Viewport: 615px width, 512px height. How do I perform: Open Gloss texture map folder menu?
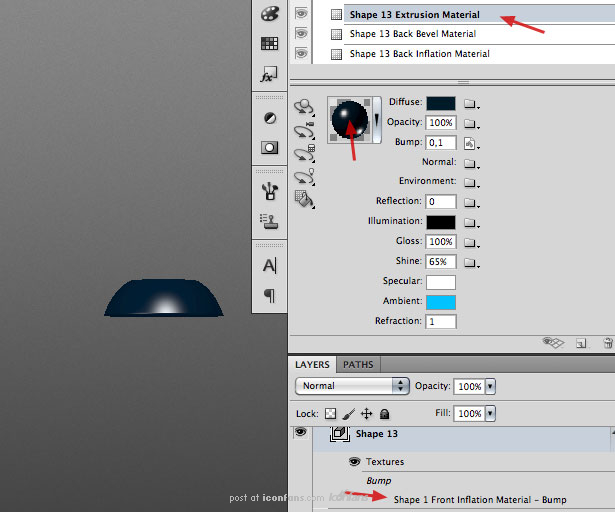point(471,243)
